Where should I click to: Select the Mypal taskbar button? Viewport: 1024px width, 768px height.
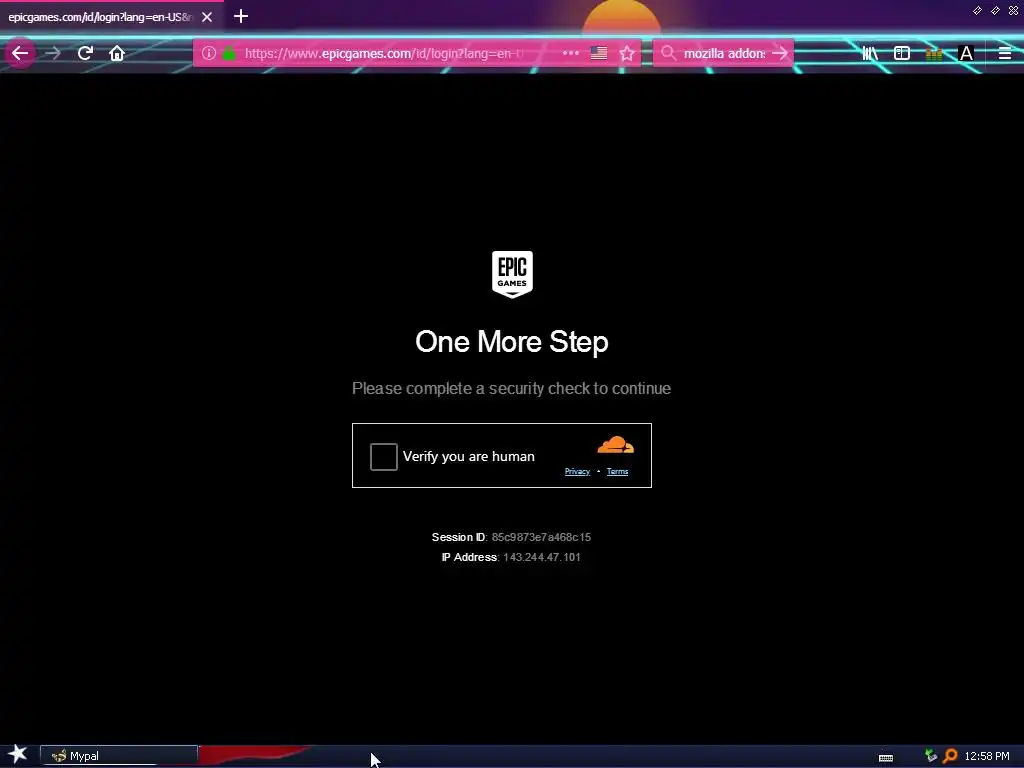pos(119,756)
